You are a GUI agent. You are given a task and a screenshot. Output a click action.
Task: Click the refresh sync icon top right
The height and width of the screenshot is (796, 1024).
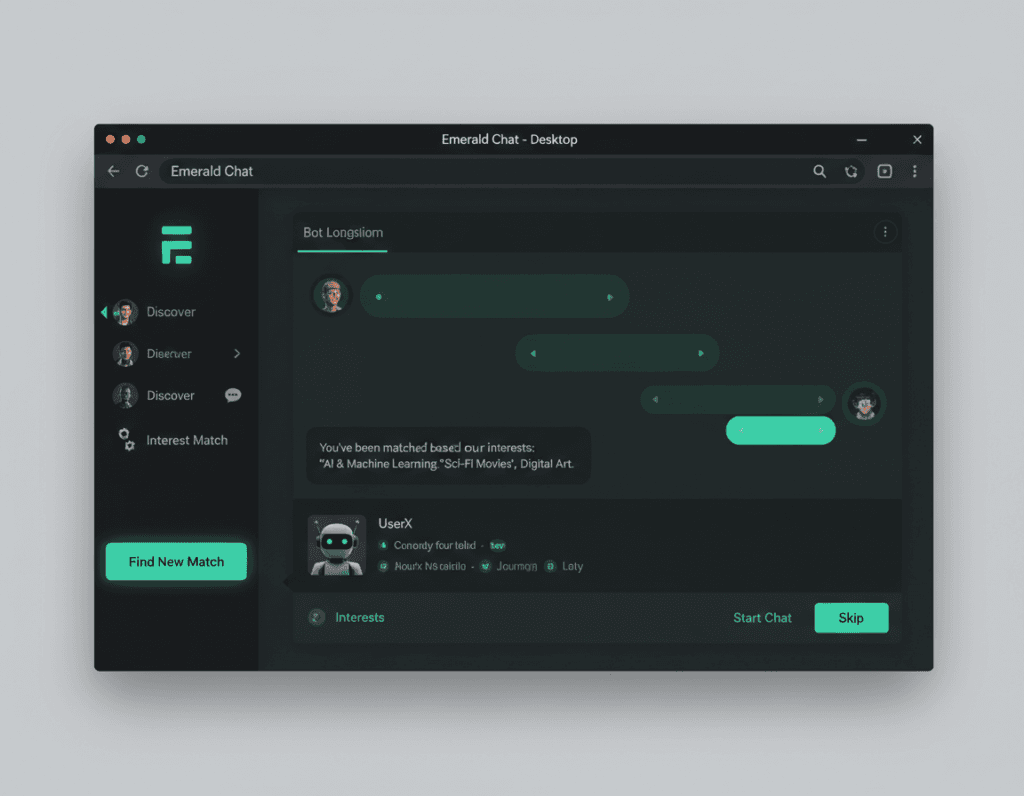point(851,171)
